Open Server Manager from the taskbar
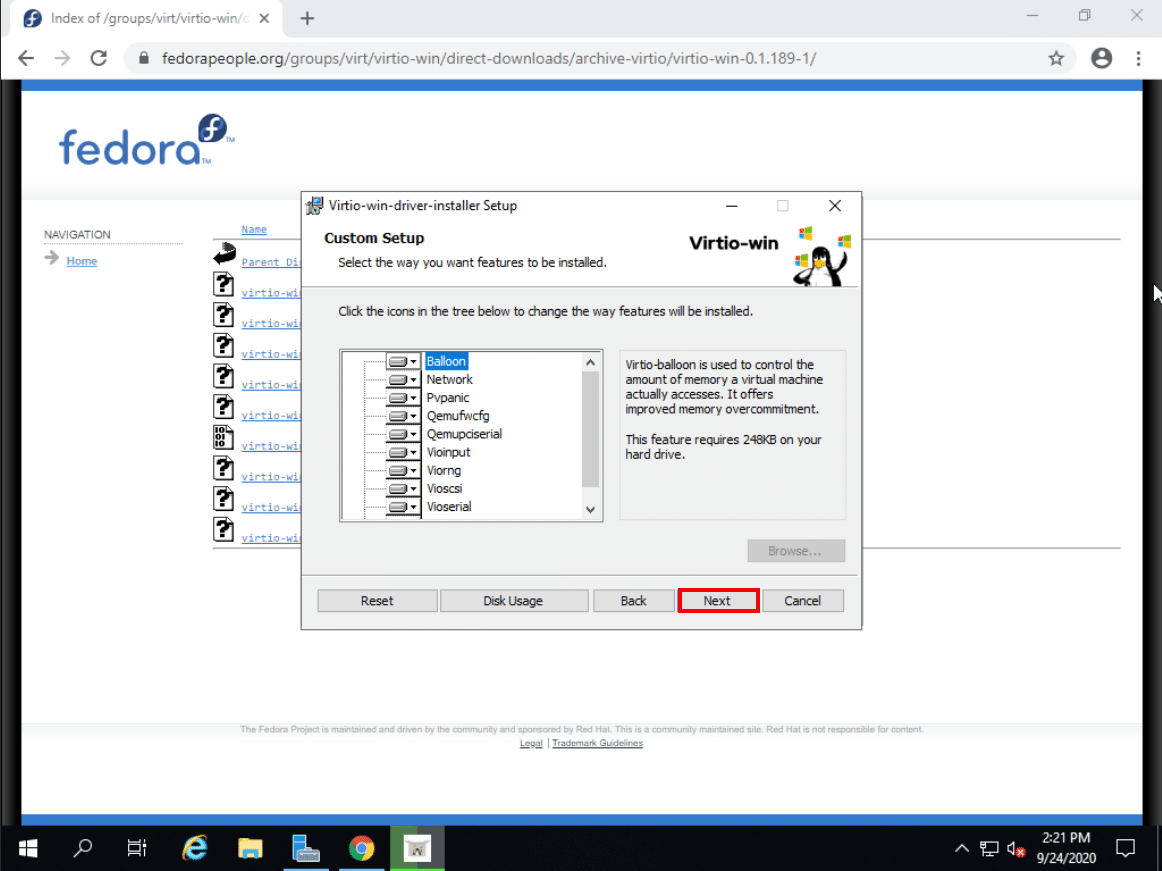This screenshot has width=1162, height=871. point(305,848)
